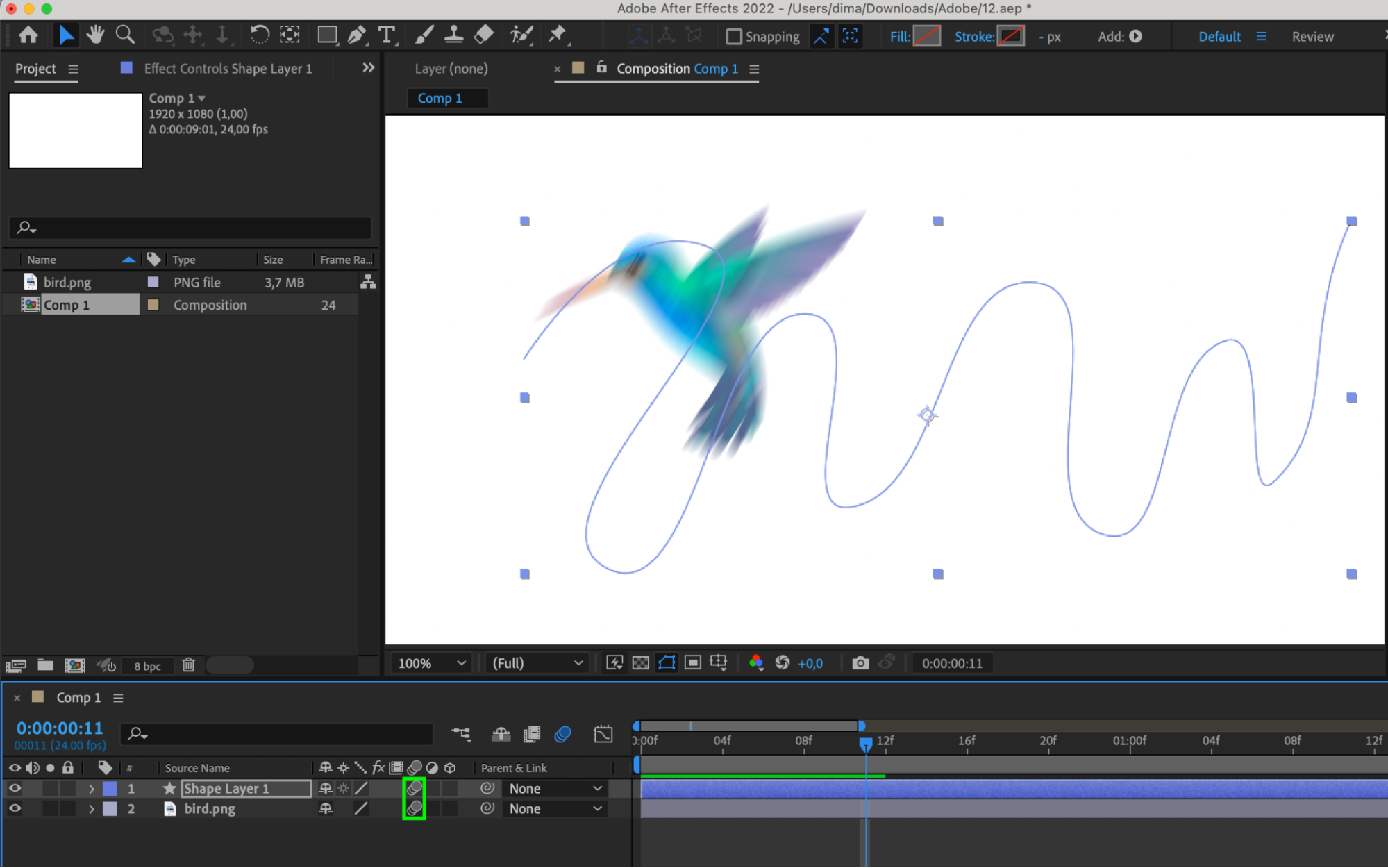Toggle motion blur switch for bird.png layer
The width and height of the screenshot is (1388, 868).
coord(414,808)
